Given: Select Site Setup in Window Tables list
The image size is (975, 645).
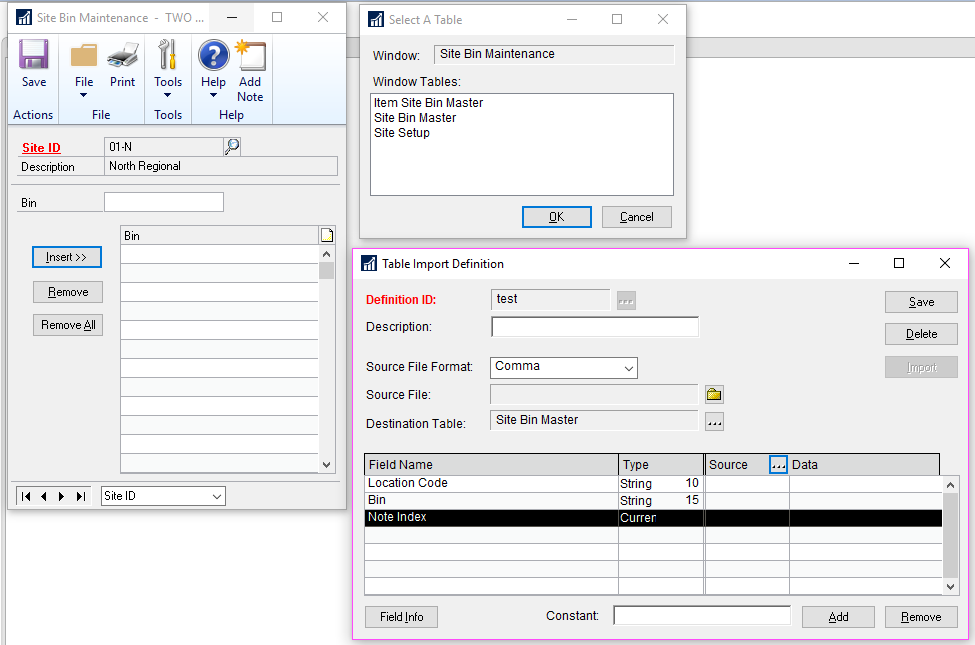Looking at the screenshot, I should (x=402, y=133).
